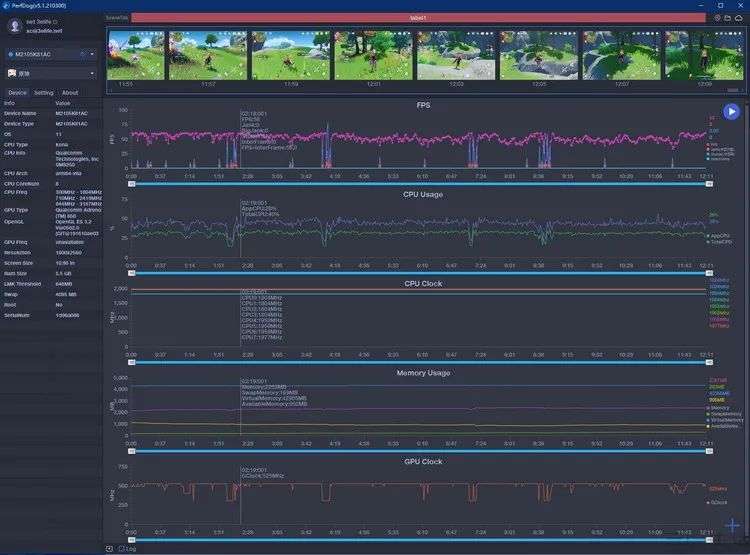Select the Device tab

[18, 93]
